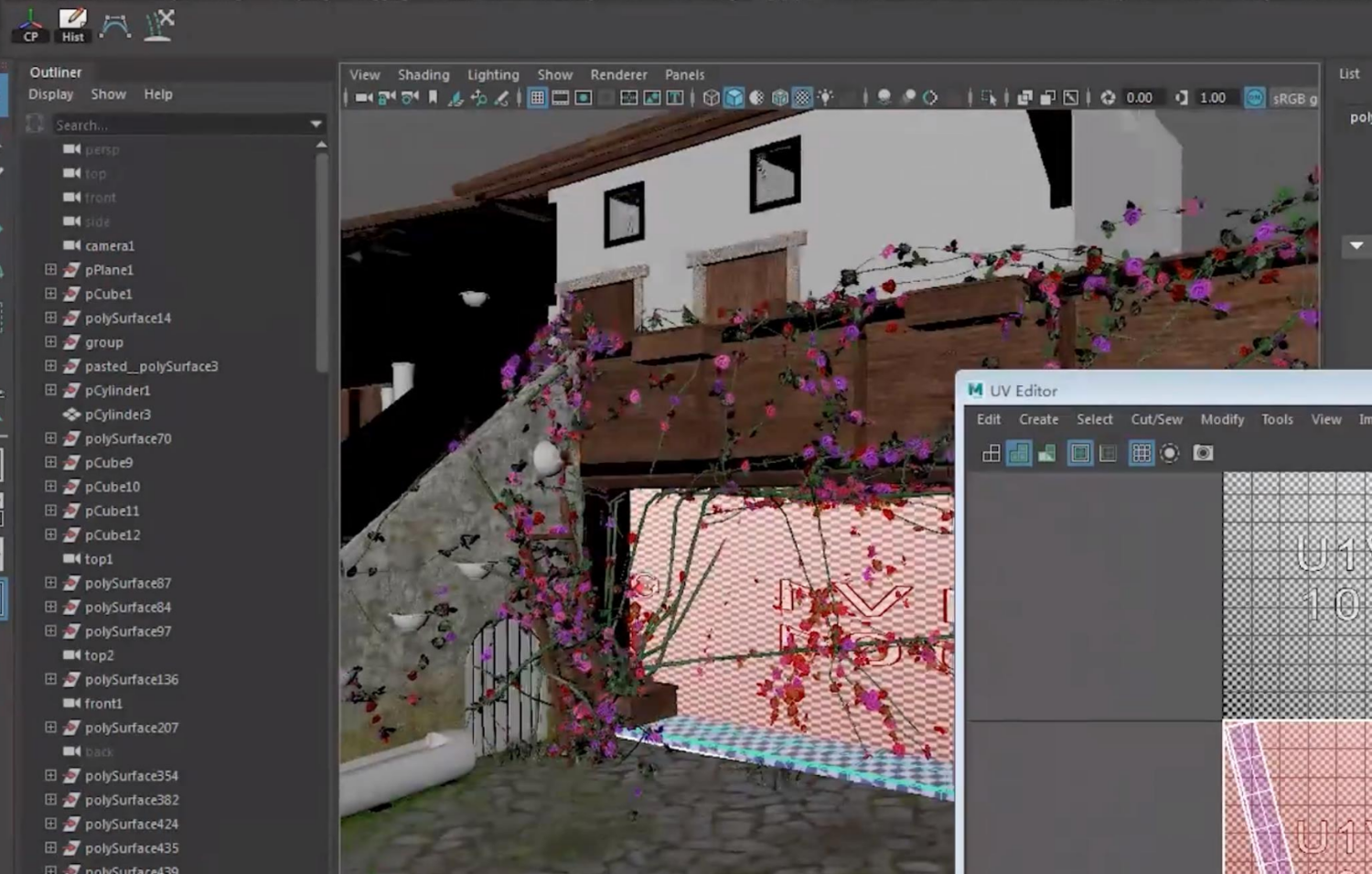Toggle the color management button

click(x=1255, y=98)
